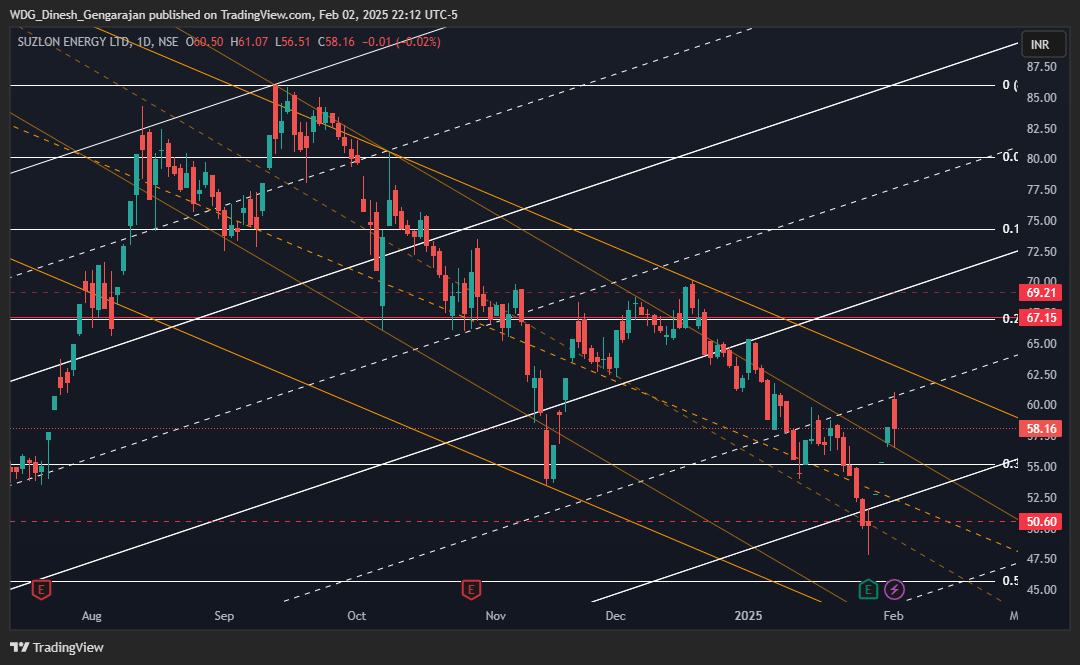This screenshot has height=665, width=1080.
Task: Click the 87.50 price axis label
Action: (x=1041, y=67)
